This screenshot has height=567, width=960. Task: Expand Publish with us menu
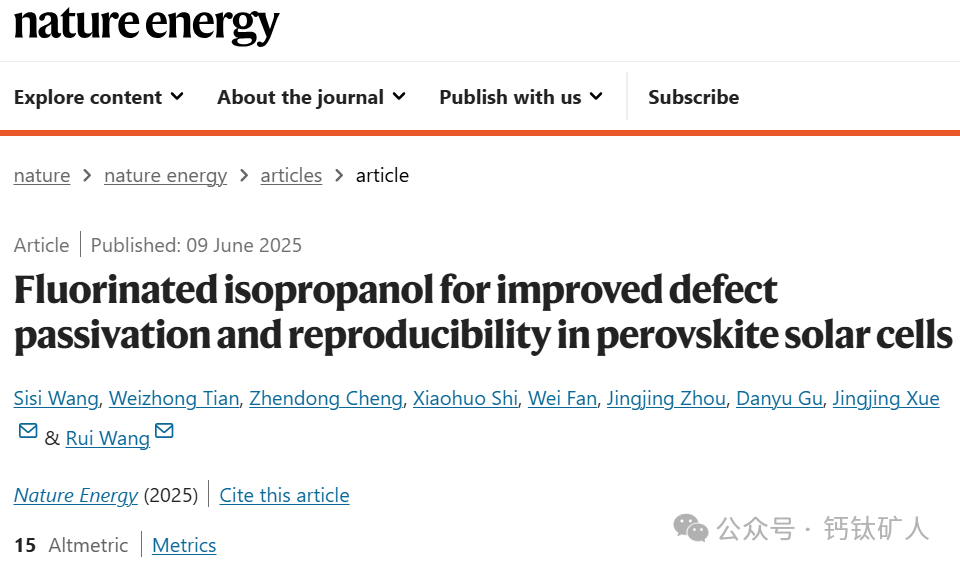coord(521,97)
